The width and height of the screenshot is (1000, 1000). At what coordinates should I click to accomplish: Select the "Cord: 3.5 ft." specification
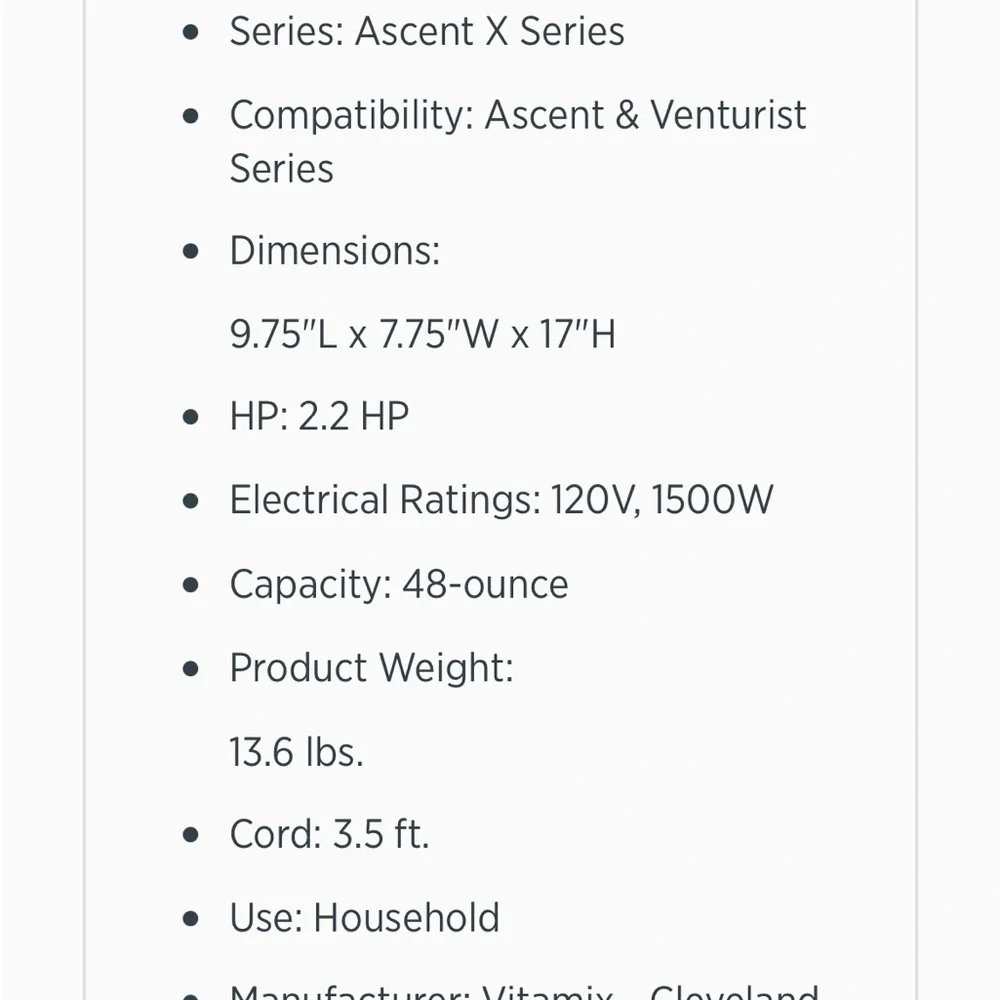[329, 834]
